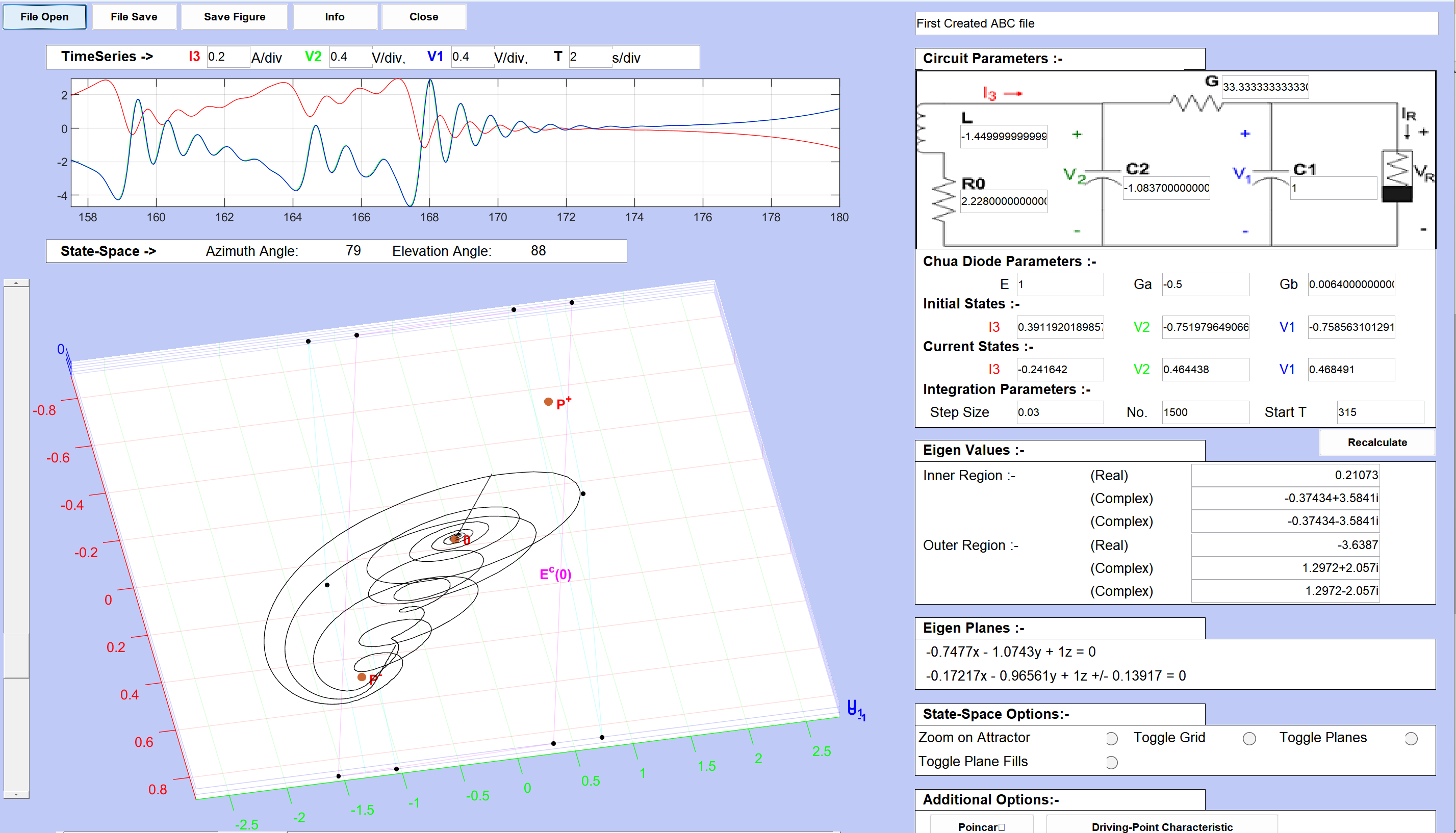Click the Start T input field
Viewport: 1456px width, 833px height.
pyautogui.click(x=1380, y=412)
